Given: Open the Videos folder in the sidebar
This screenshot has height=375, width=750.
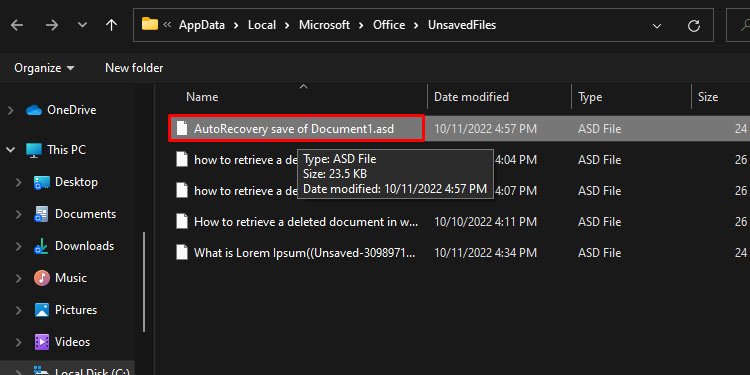Looking at the screenshot, I should coord(72,342).
